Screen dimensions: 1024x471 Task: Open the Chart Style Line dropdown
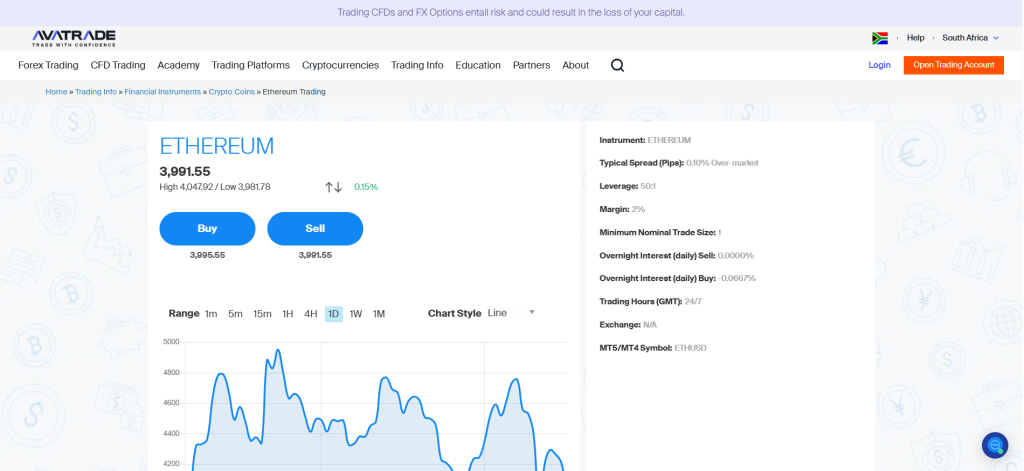pyautogui.click(x=511, y=313)
